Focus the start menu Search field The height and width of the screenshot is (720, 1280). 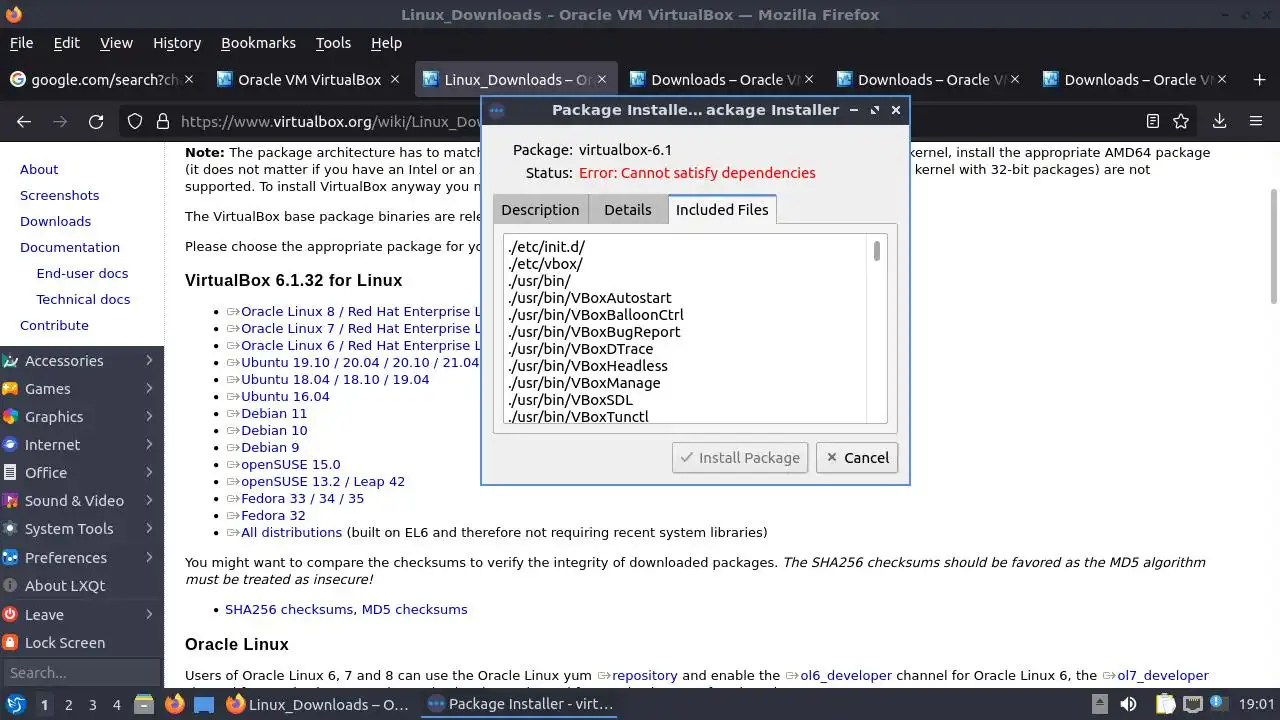[x=80, y=672]
